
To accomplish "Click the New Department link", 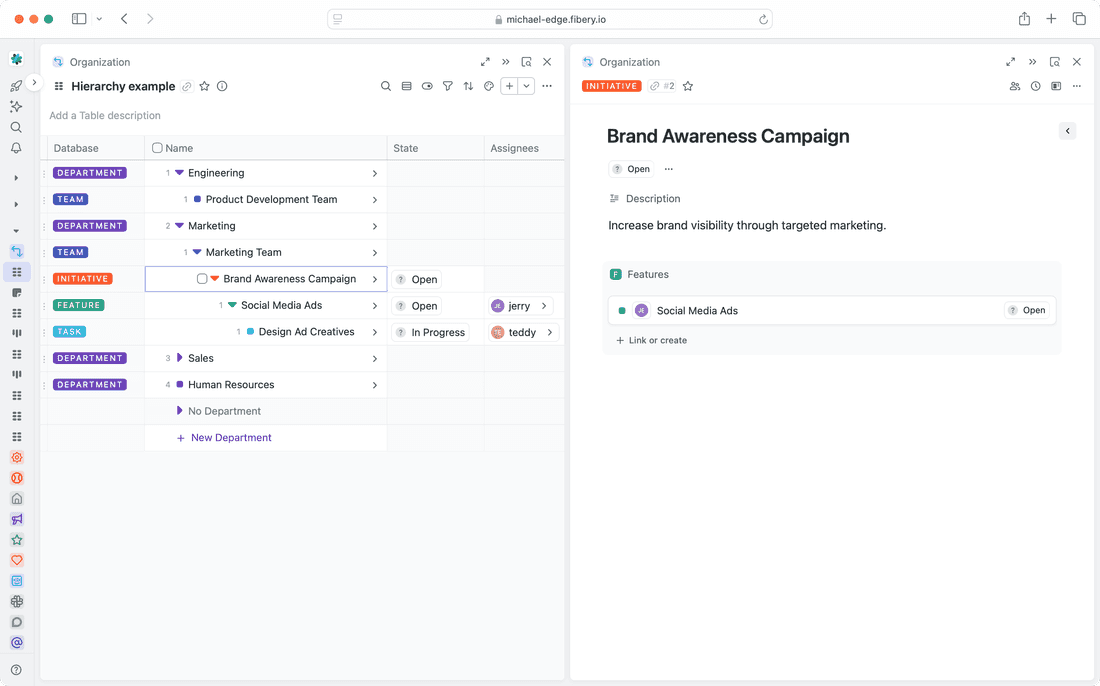I will coord(231,438).
